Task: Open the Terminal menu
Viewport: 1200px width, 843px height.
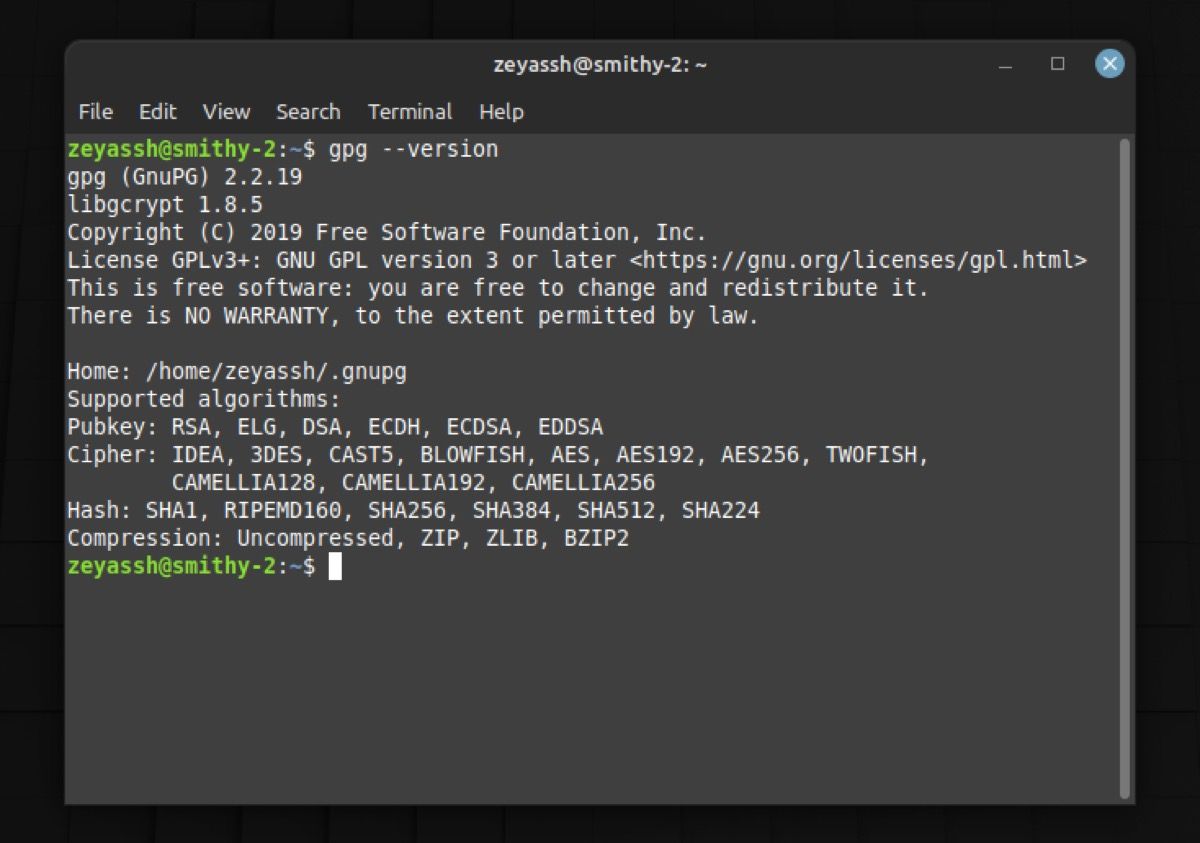Action: [x=410, y=112]
